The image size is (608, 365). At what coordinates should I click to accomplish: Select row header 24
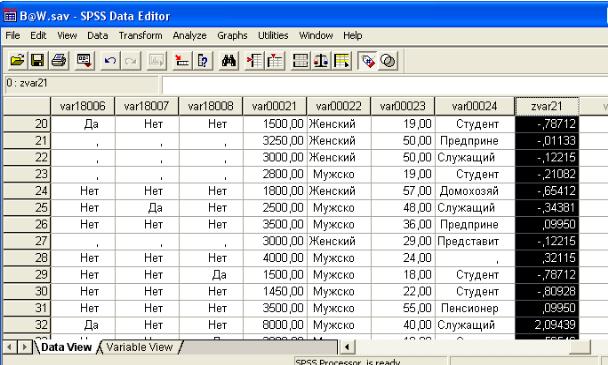27,191
